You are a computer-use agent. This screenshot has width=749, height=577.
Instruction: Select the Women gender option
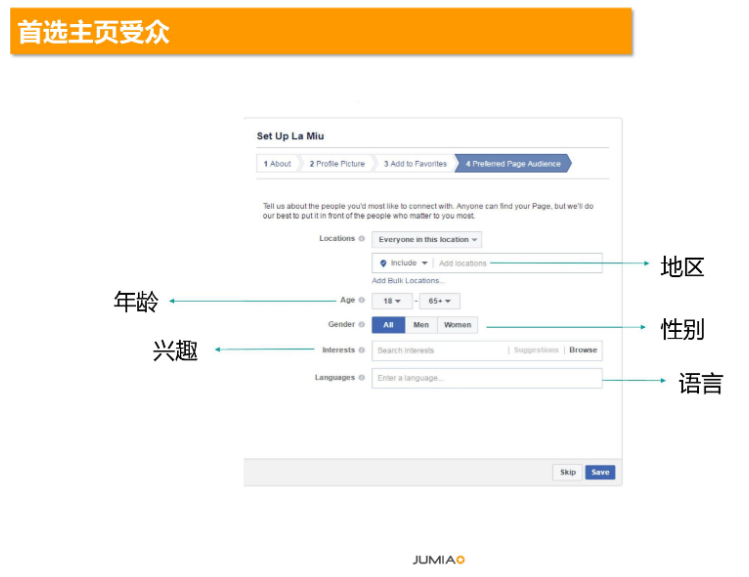point(457,325)
